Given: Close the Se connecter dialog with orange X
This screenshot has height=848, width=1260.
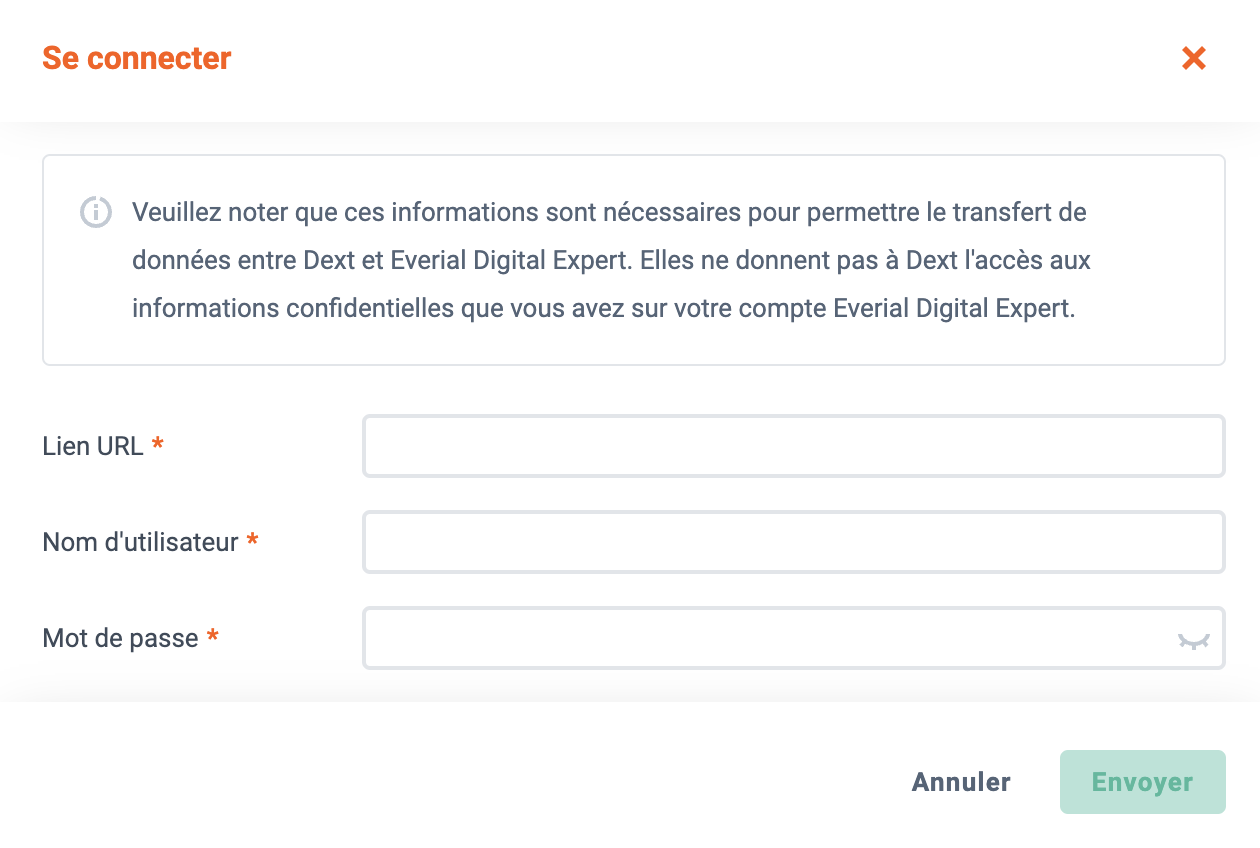Looking at the screenshot, I should point(1193,58).
